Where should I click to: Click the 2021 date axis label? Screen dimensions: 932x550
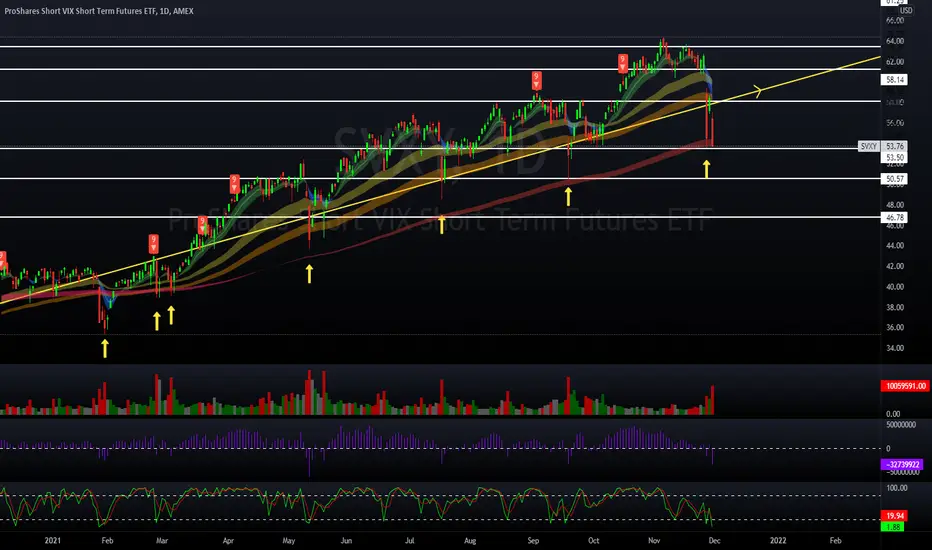tap(52, 540)
